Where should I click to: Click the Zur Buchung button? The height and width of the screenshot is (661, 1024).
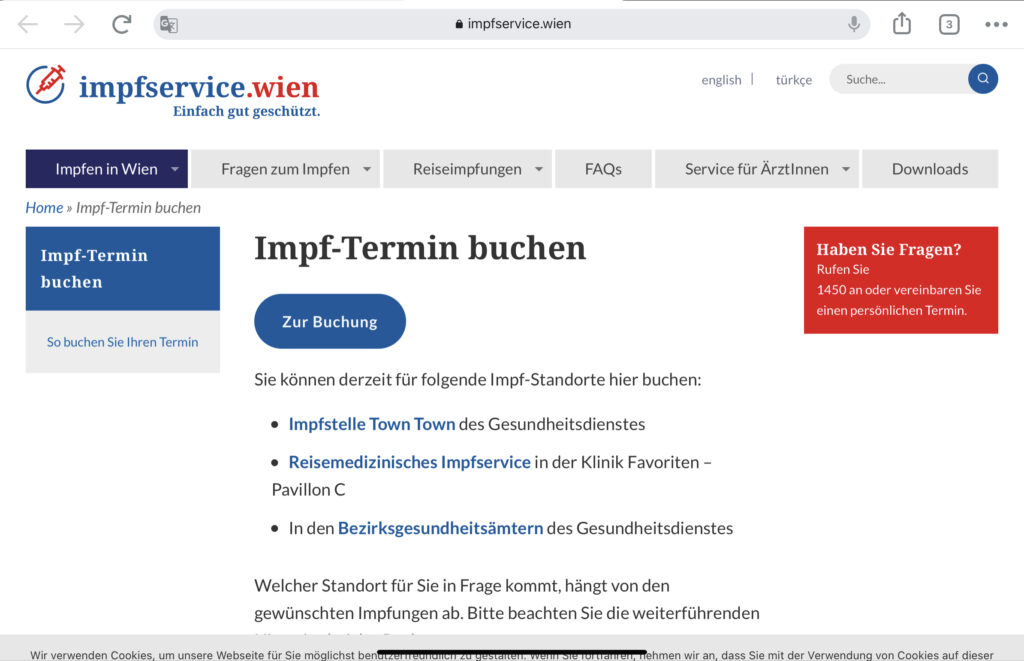pyautogui.click(x=330, y=321)
